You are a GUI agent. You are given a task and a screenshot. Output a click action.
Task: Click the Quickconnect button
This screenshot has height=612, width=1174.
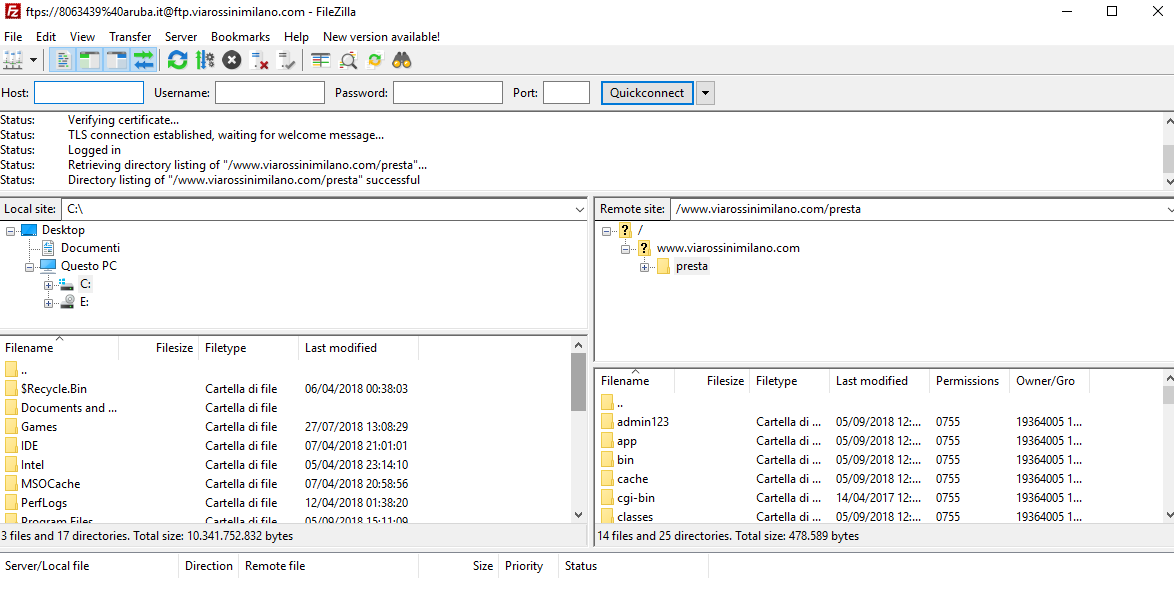coord(647,93)
